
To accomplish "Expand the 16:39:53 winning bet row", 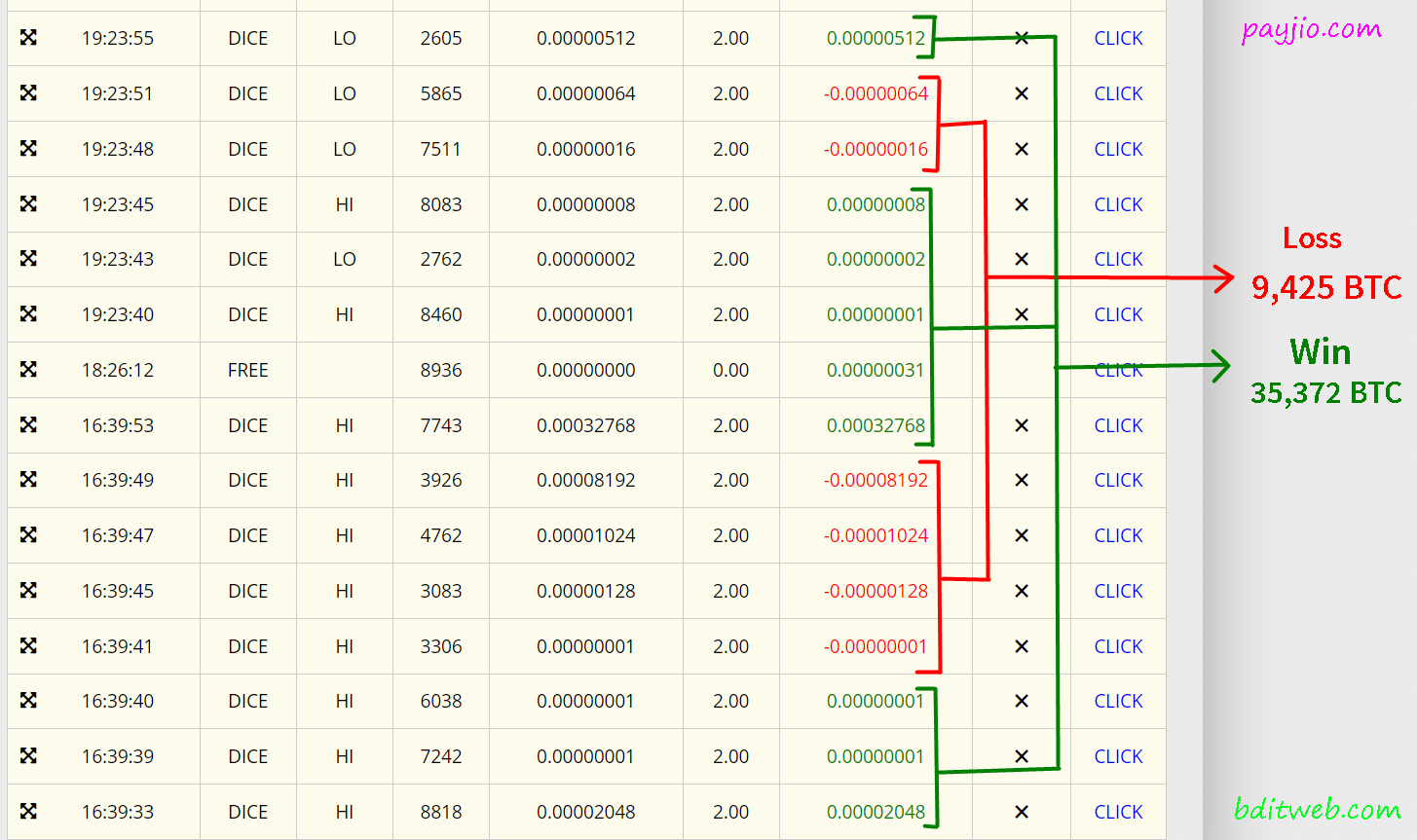I will (x=29, y=425).
